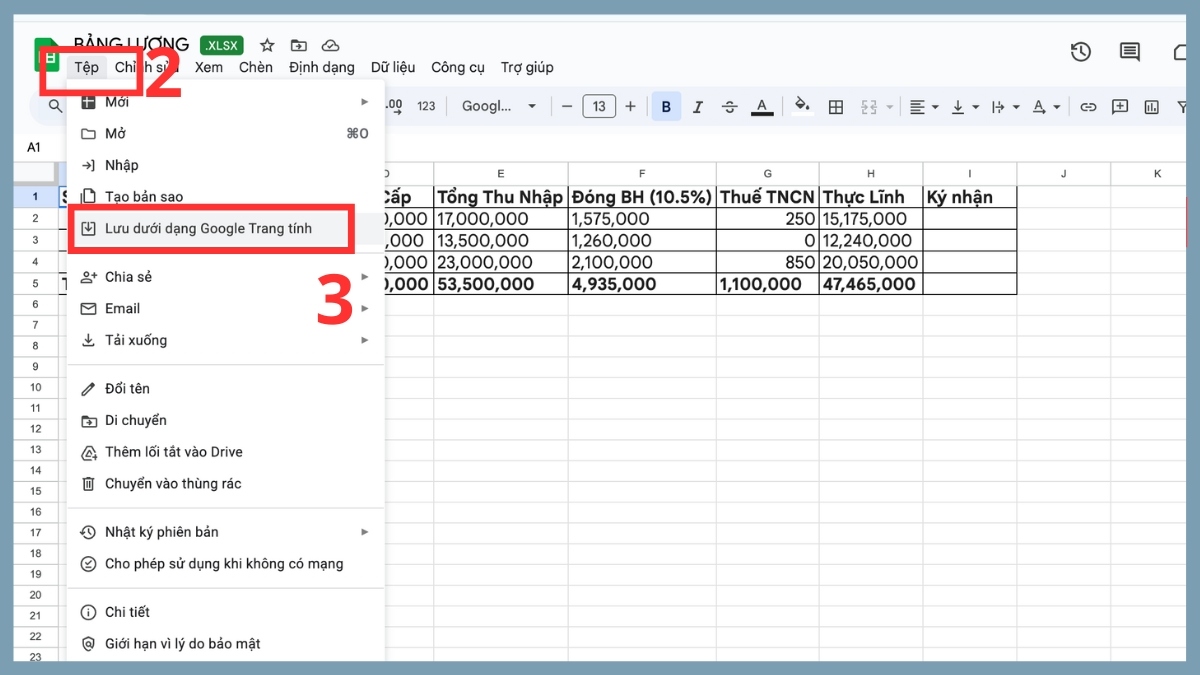Open the font dropdown
This screenshot has height=675, width=1200.
coord(499,106)
